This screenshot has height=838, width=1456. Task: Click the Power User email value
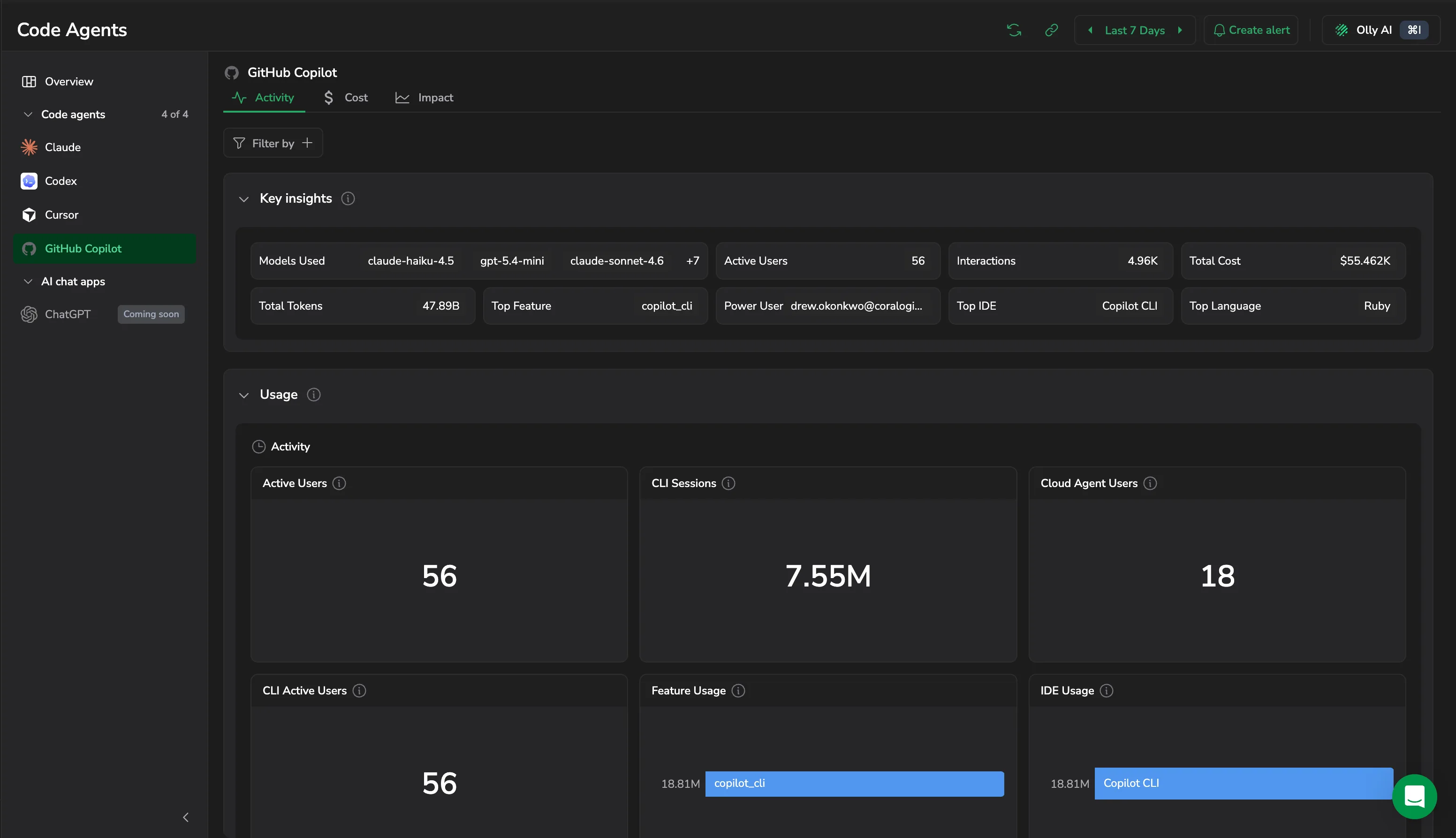(856, 306)
